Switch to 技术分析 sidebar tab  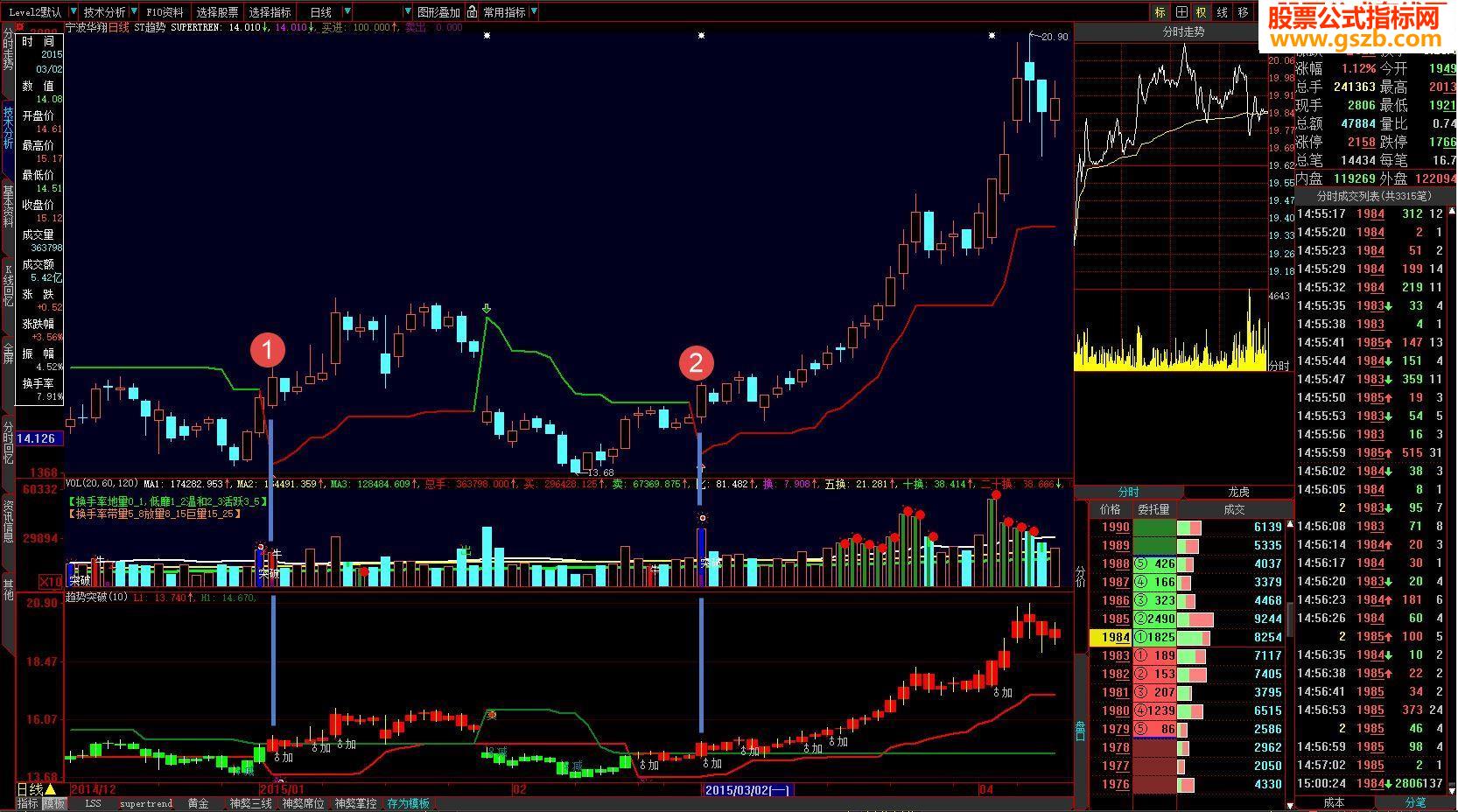[x=8, y=128]
